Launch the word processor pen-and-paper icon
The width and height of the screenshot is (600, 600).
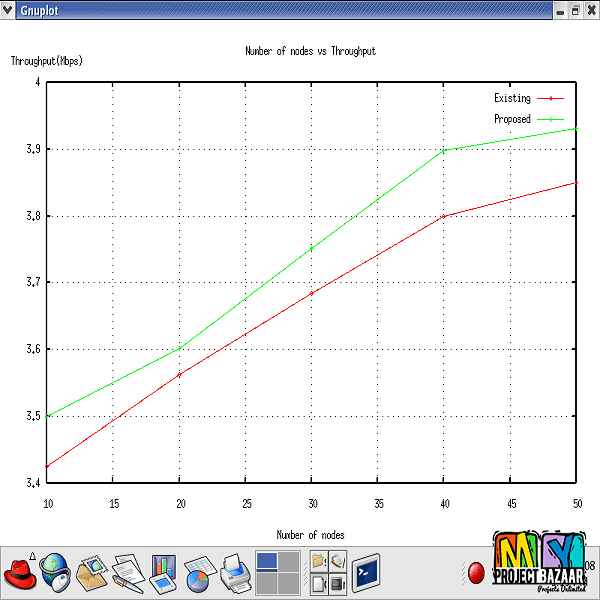127,574
